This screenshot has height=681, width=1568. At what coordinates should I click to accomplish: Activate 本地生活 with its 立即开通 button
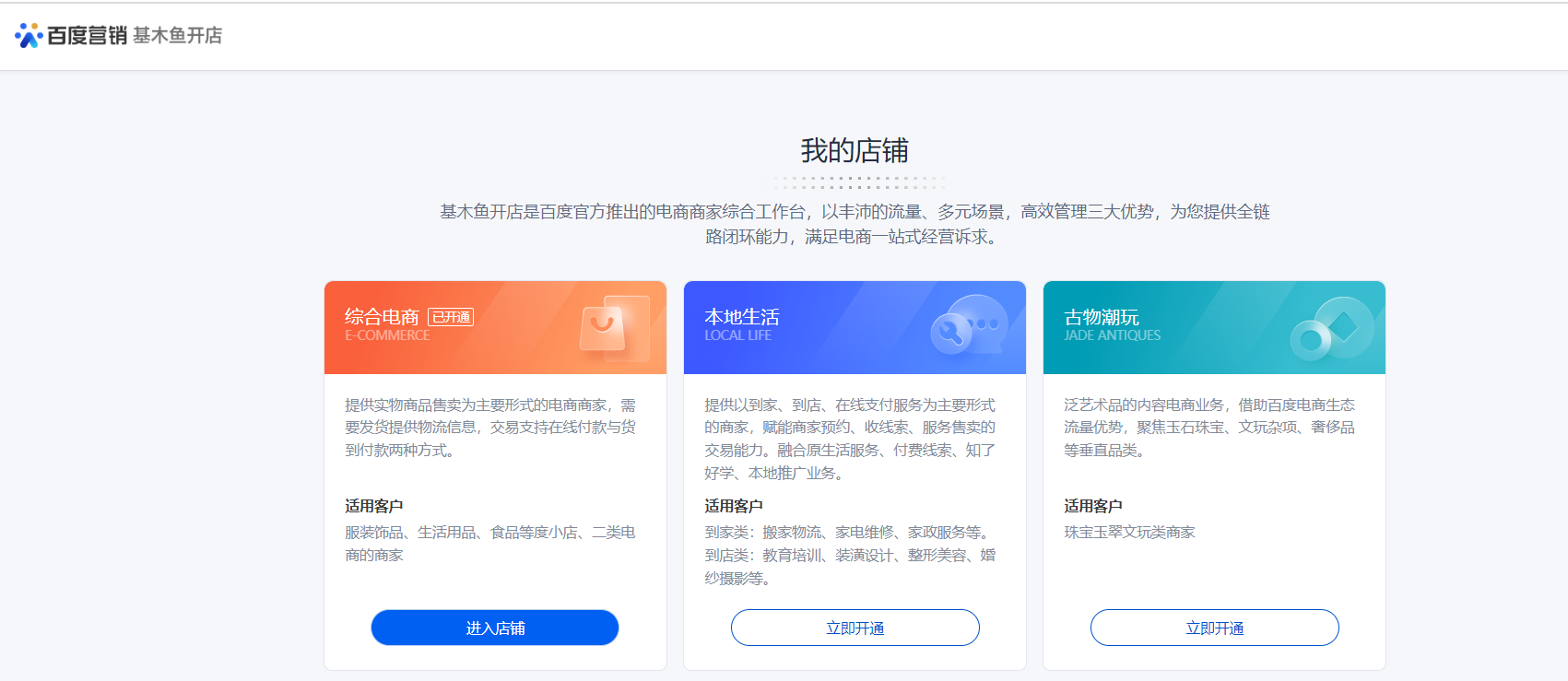pyautogui.click(x=855, y=628)
